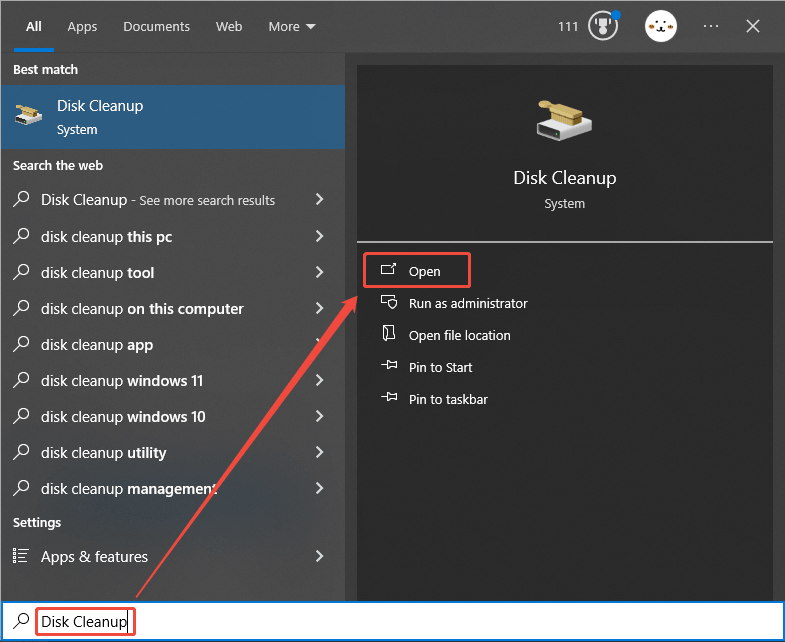Expand arrow for 'disk cleanup this pc'

319,236
